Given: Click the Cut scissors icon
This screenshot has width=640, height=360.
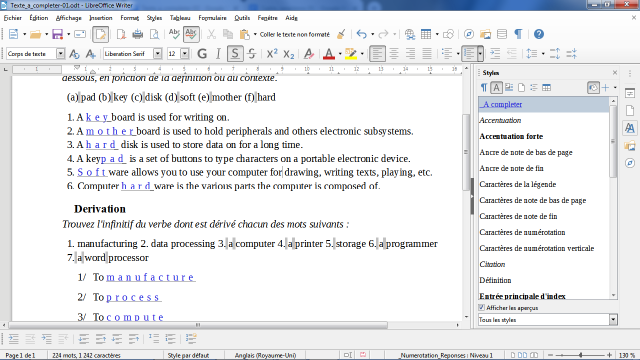Looking at the screenshot, I should click(x=211, y=34).
